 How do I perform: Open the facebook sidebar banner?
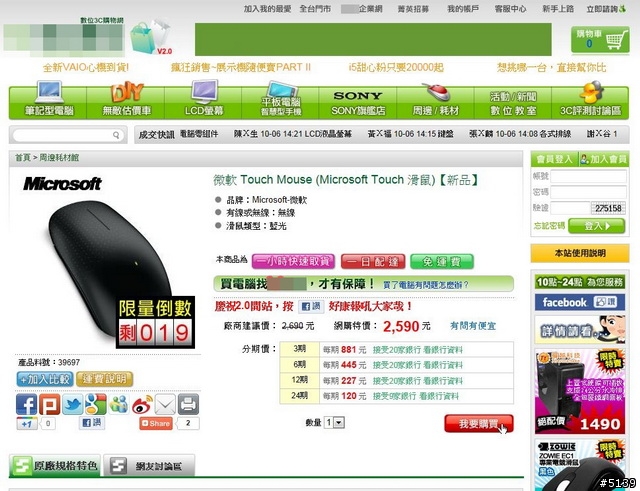click(x=580, y=302)
